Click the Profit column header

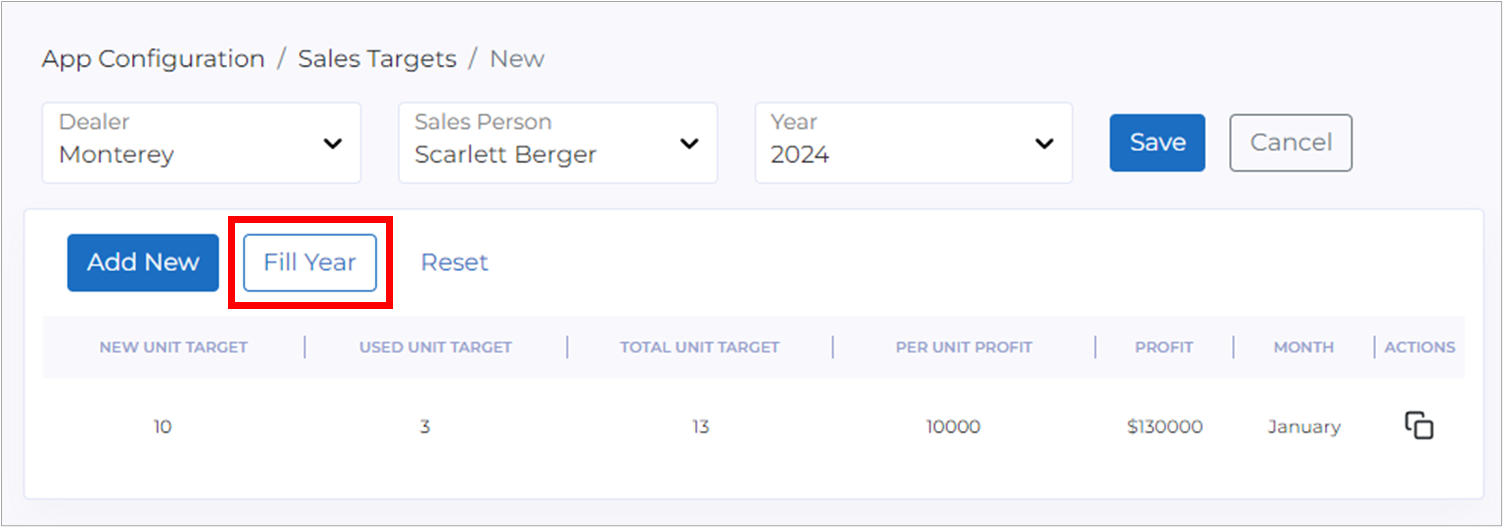(1164, 347)
